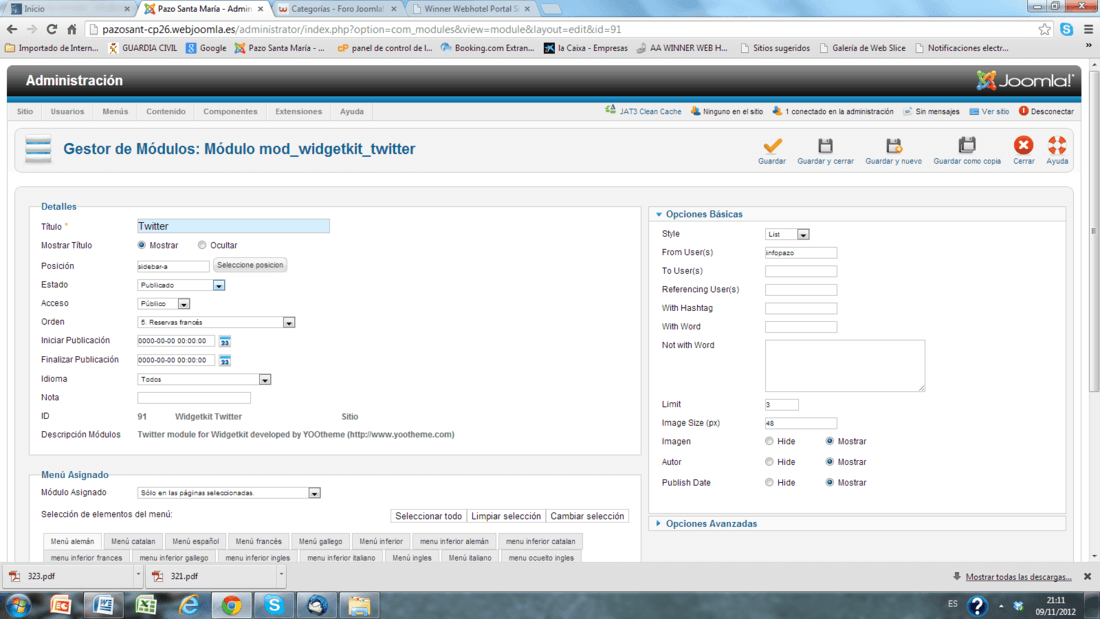
Task: Click Limpiar selección button
Action: (506, 517)
